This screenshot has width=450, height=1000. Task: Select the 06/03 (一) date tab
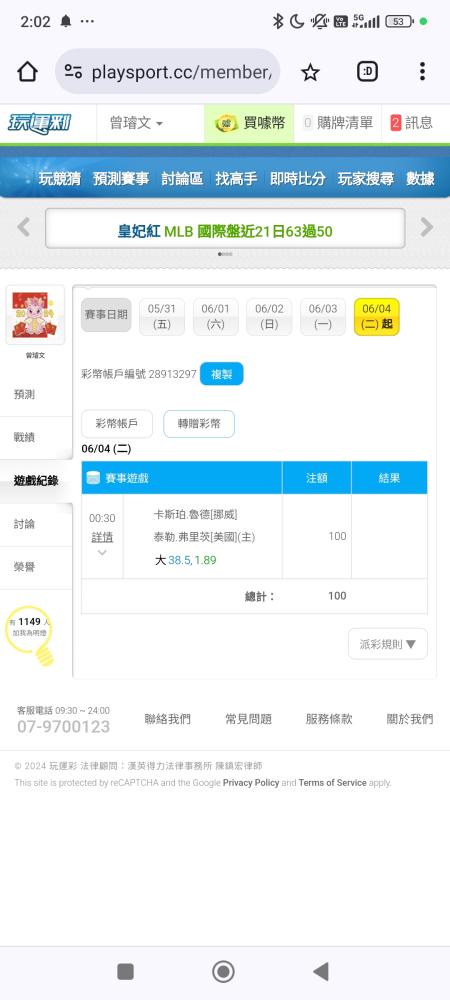[x=323, y=316]
